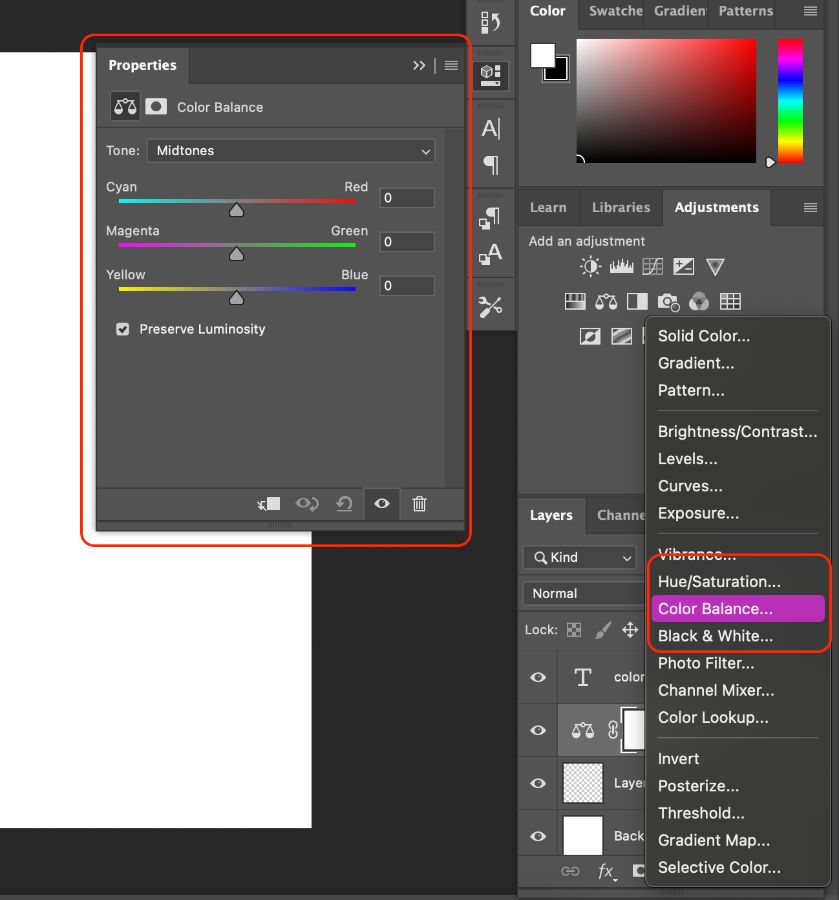This screenshot has width=839, height=900.
Task: Open the Adjustments panel menu
Action: pos(810,208)
